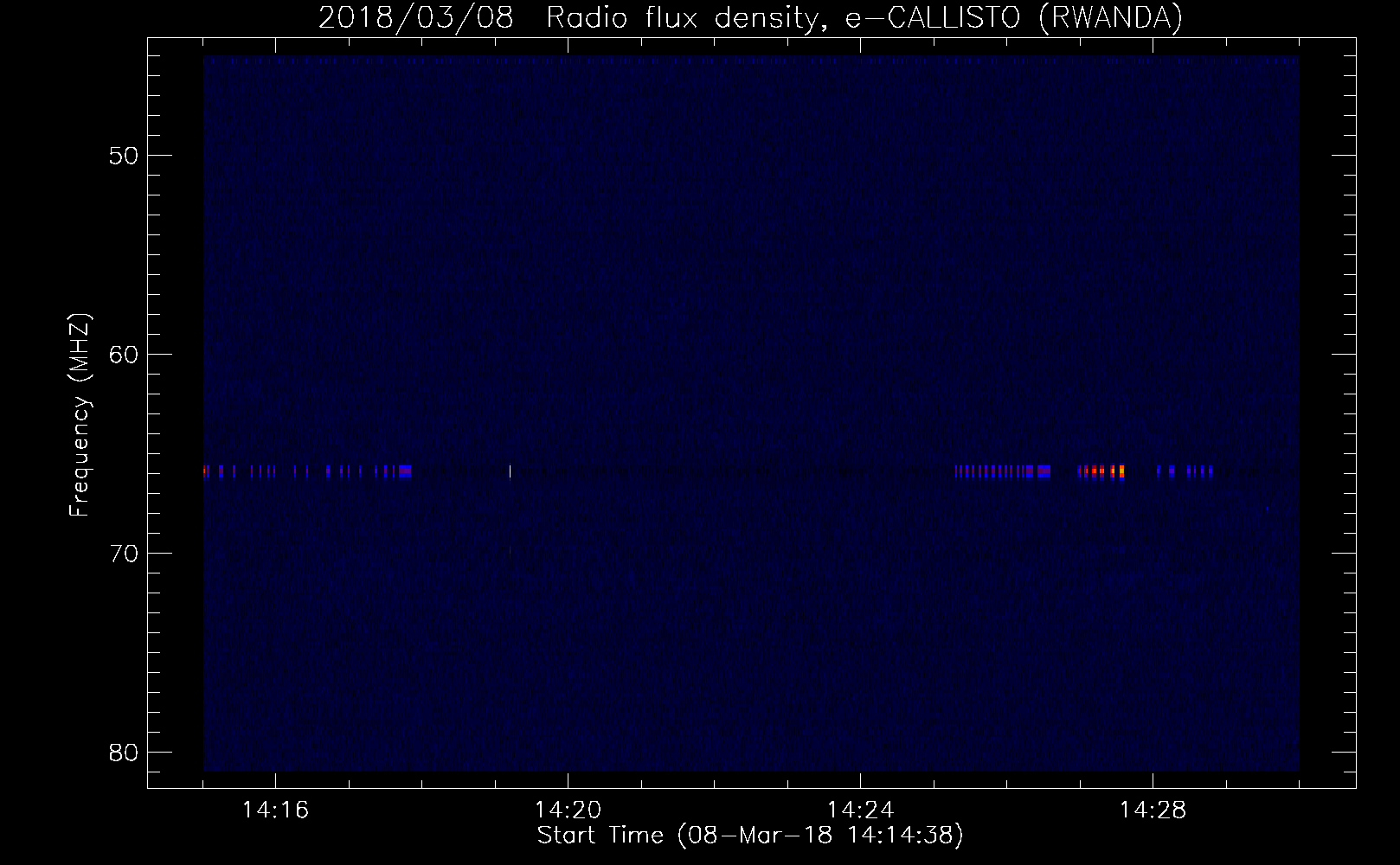Click the 14:28 time tick label
This screenshot has height=865, width=1400.
coord(1153,811)
